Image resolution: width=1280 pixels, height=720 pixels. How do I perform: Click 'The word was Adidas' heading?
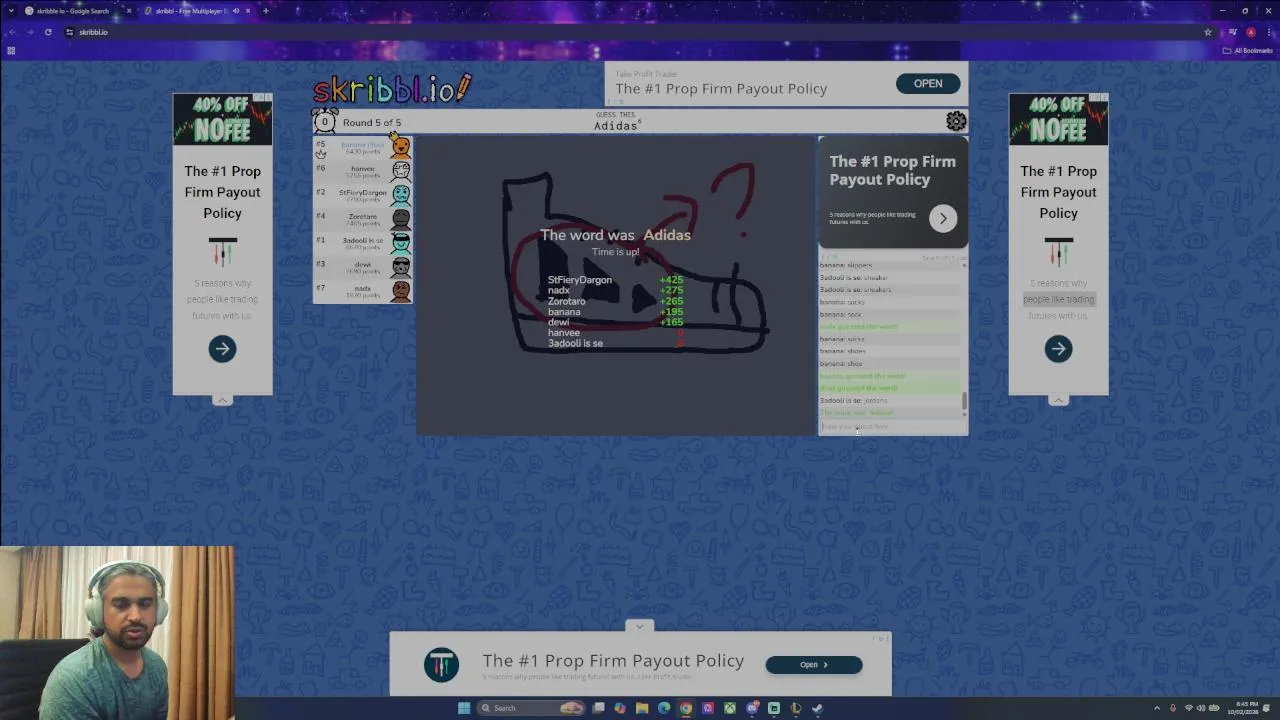click(x=615, y=235)
